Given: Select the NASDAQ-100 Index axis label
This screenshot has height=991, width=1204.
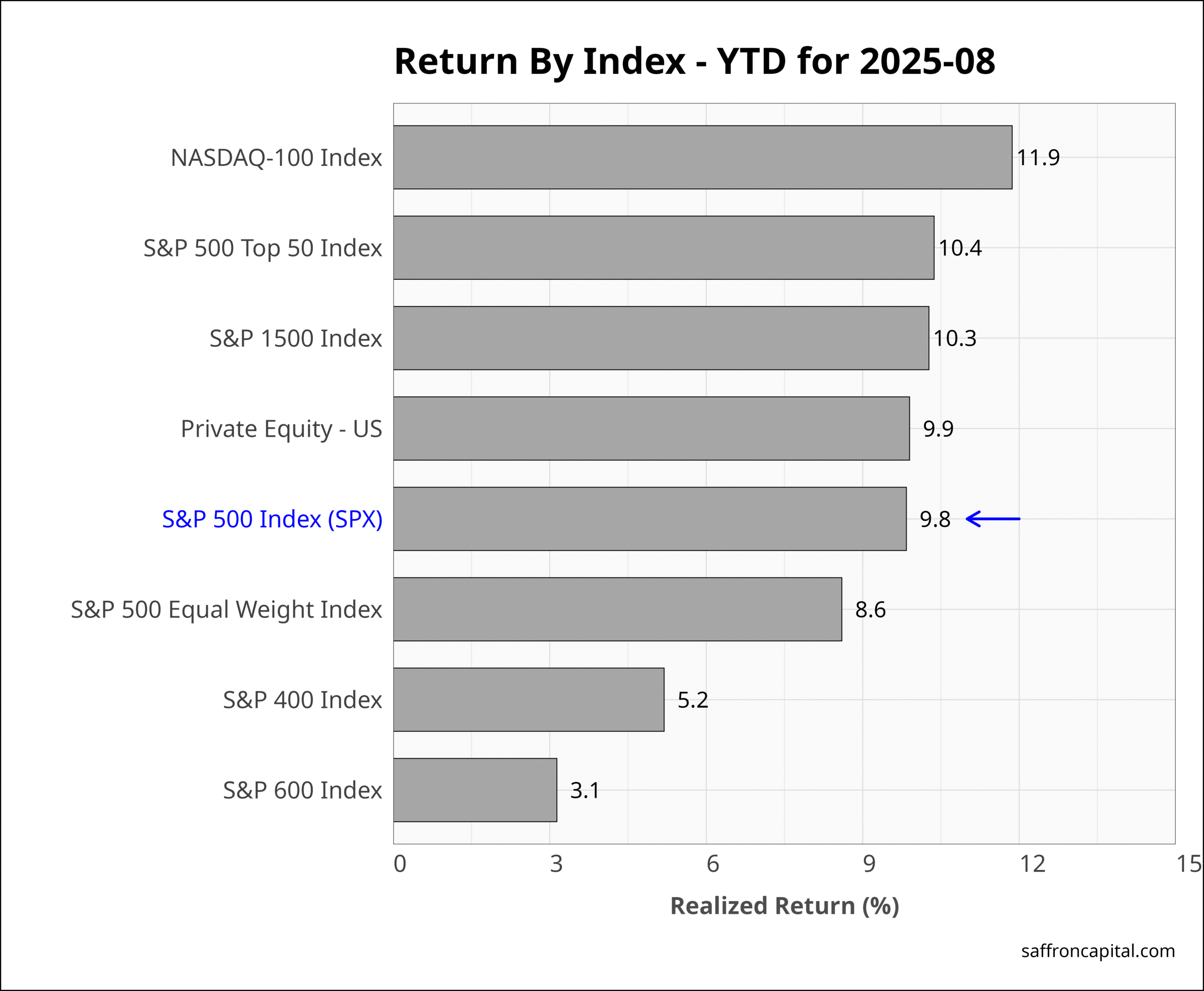Looking at the screenshot, I should coord(276,157).
